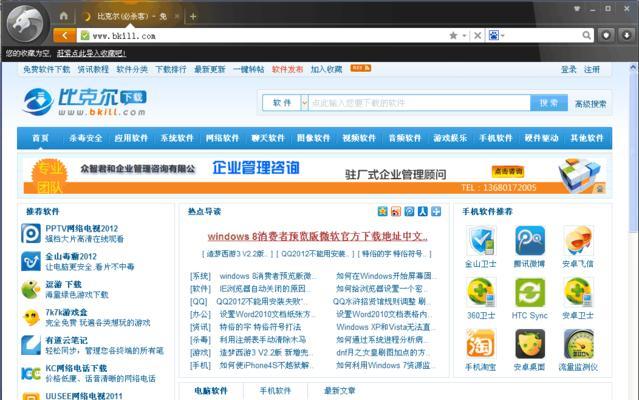639x400 pixels.
Task: Open the 安卓卫士 app icon
Action: (578, 292)
